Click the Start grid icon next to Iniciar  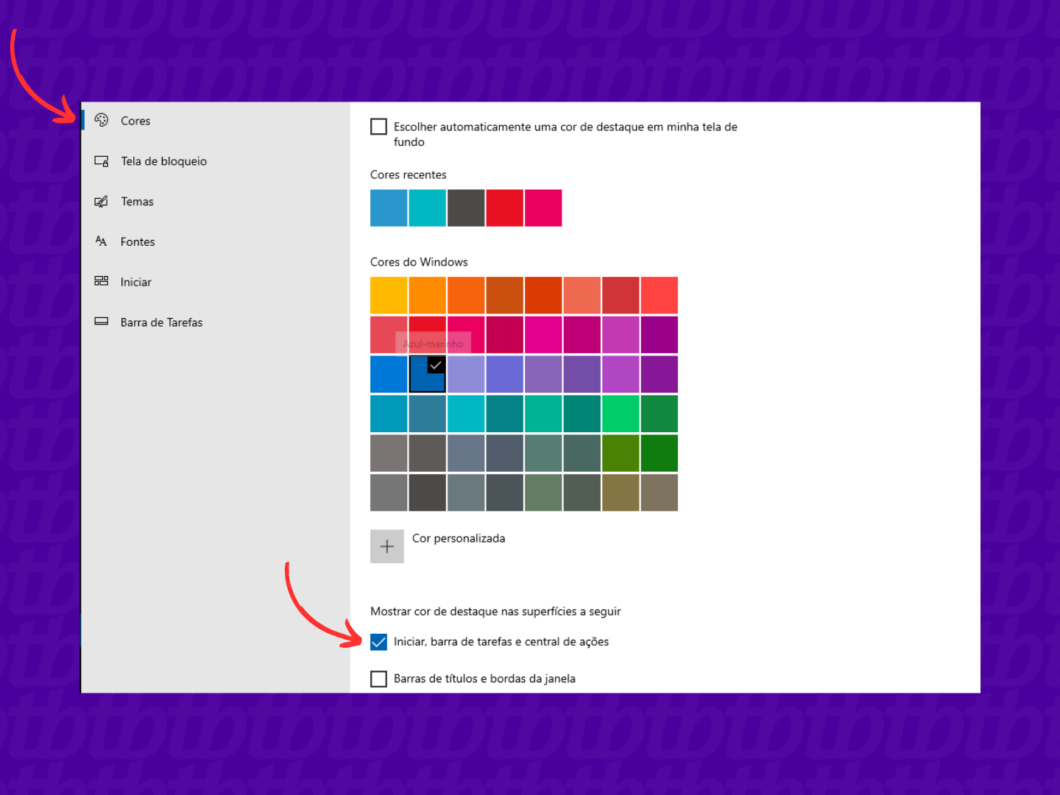click(101, 281)
